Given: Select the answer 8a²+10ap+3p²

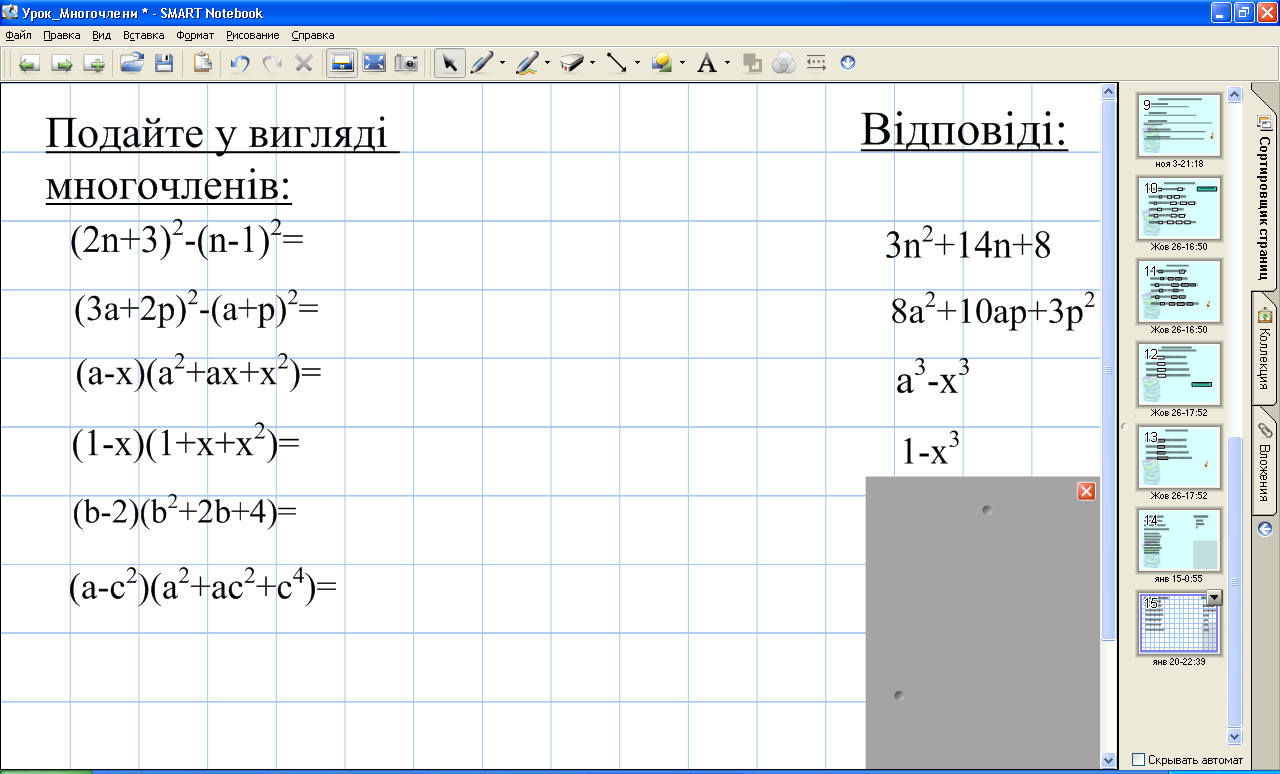Looking at the screenshot, I should [x=993, y=311].
